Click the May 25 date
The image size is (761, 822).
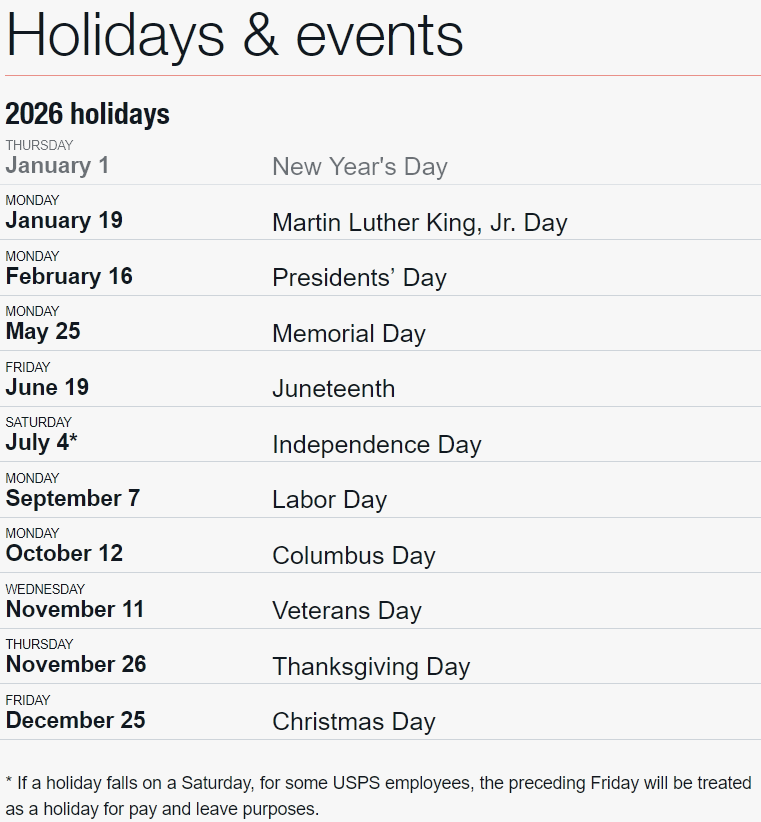[43, 332]
